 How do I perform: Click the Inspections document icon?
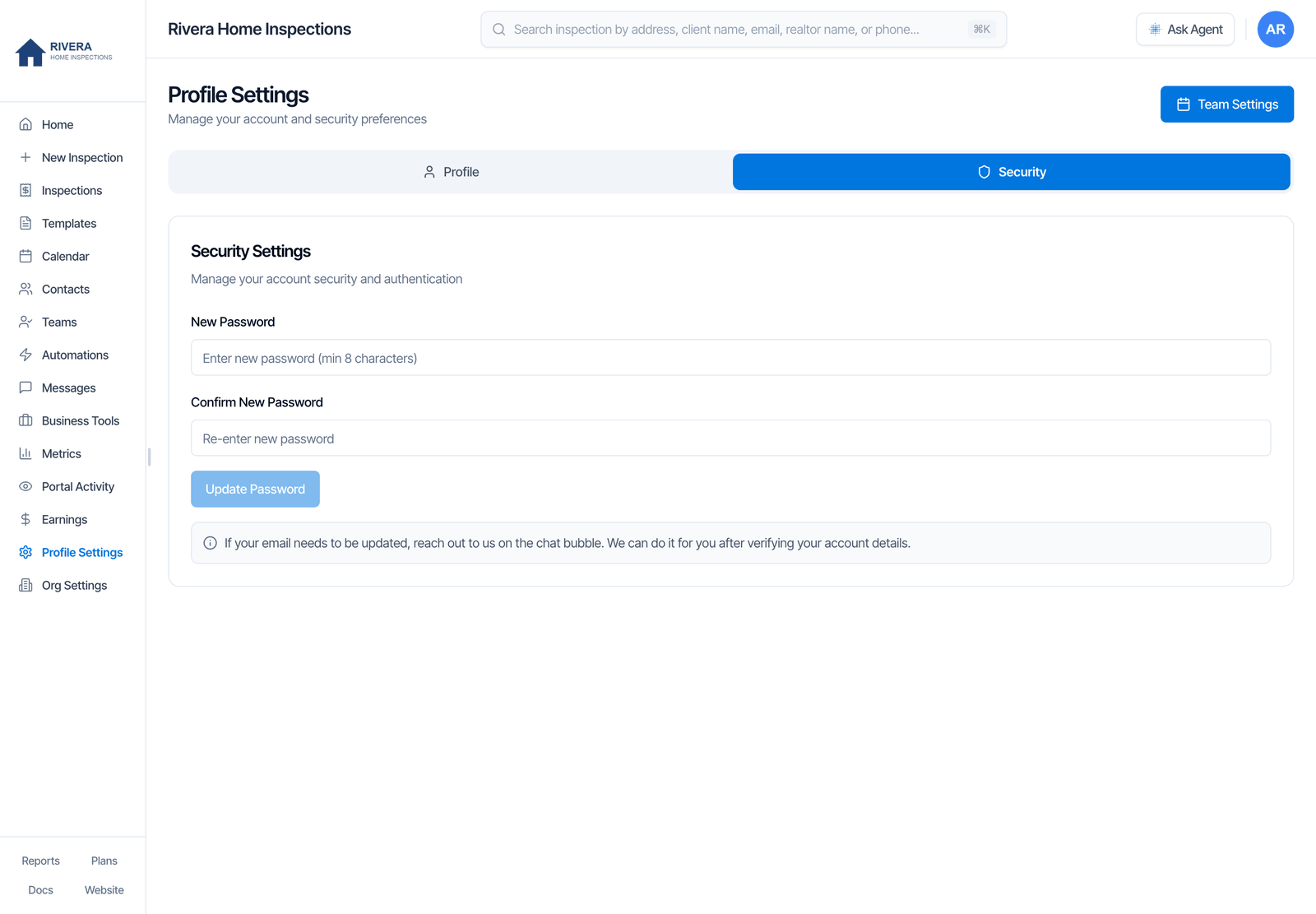25,190
